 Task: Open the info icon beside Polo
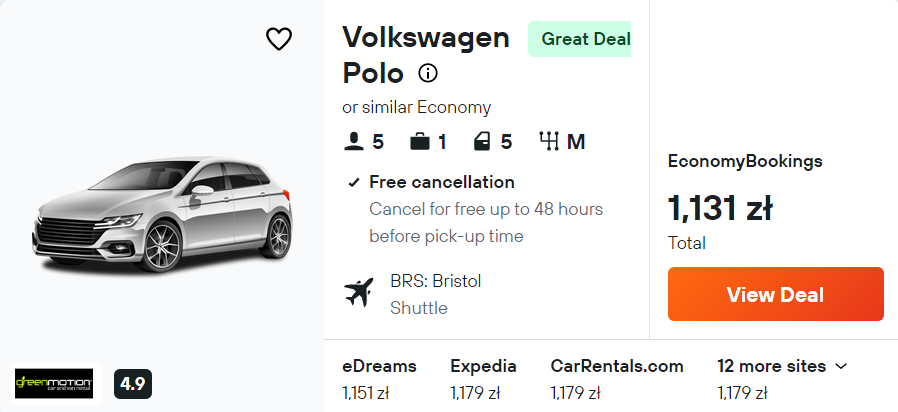point(428,73)
